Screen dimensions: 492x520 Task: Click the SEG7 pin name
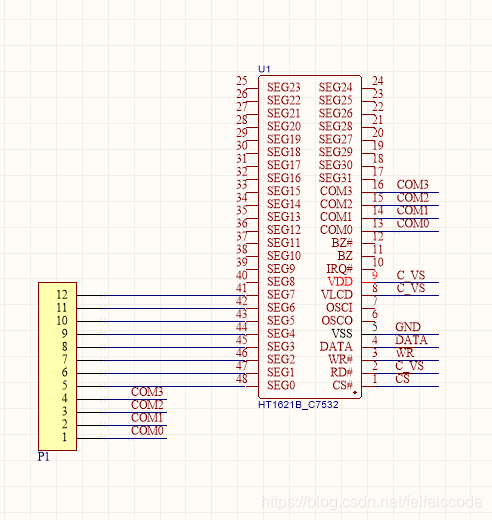pos(281,295)
